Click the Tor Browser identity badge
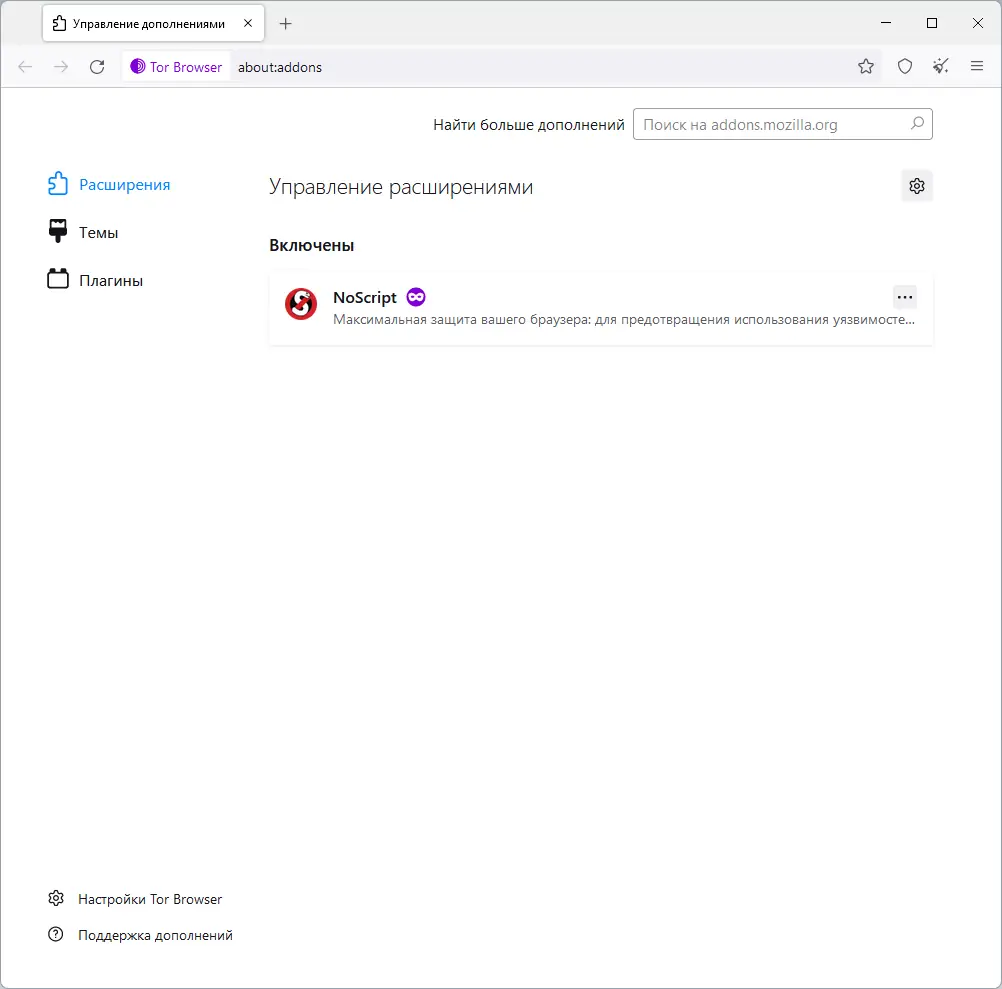This screenshot has height=989, width=1002. 176,66
